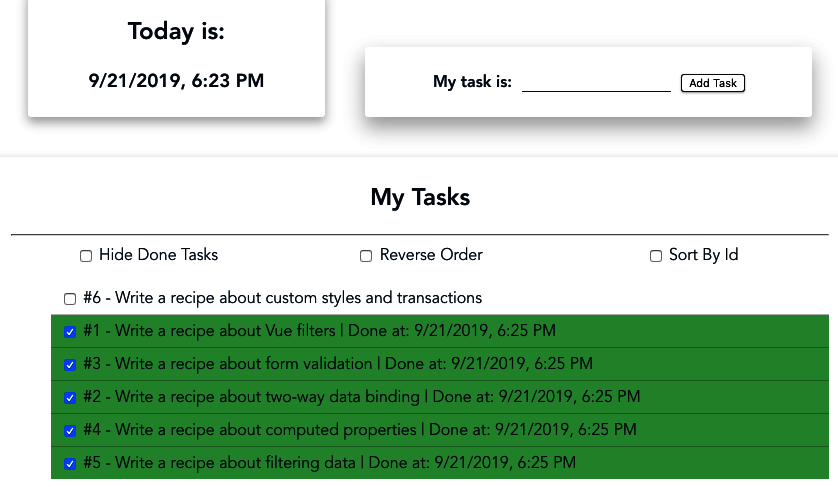The width and height of the screenshot is (838, 487).
Task: Toggle the Reverse Order checkbox
Action: 366,256
